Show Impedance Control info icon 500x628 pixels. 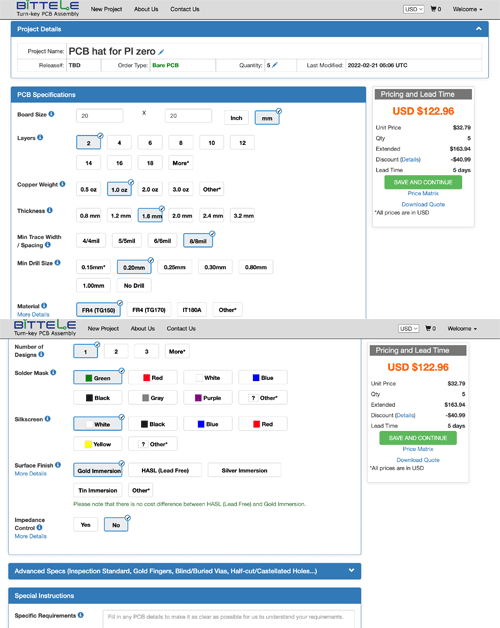click(39, 527)
